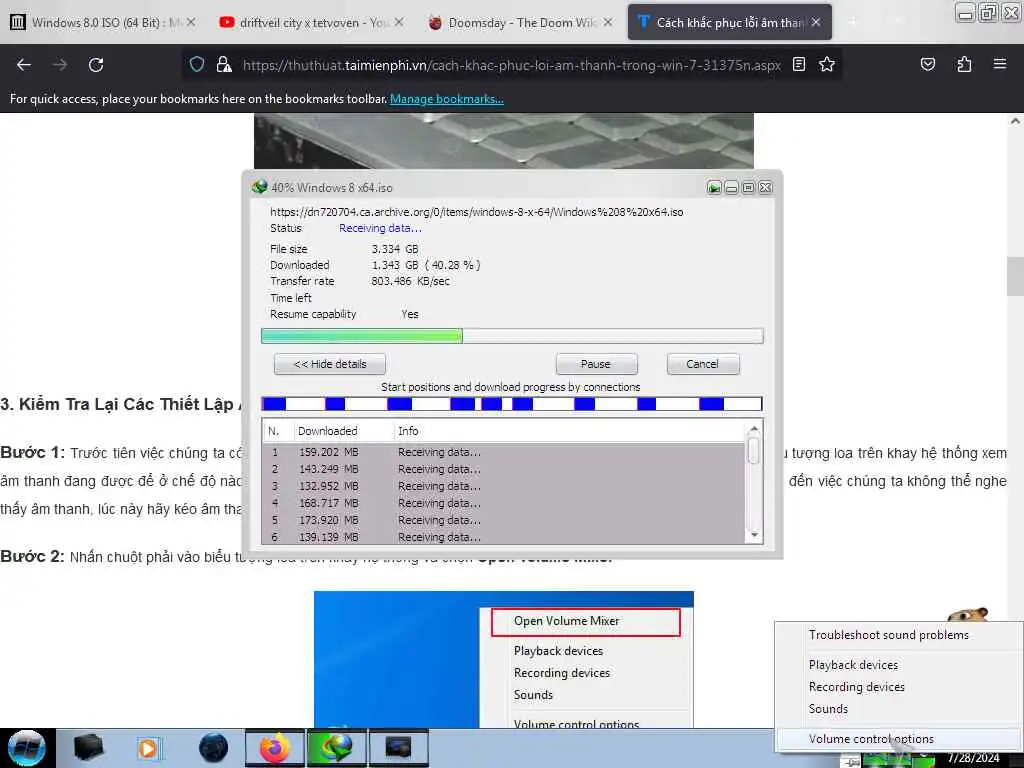Click connections list scroll up arrow
The image size is (1024, 768).
coord(754,429)
